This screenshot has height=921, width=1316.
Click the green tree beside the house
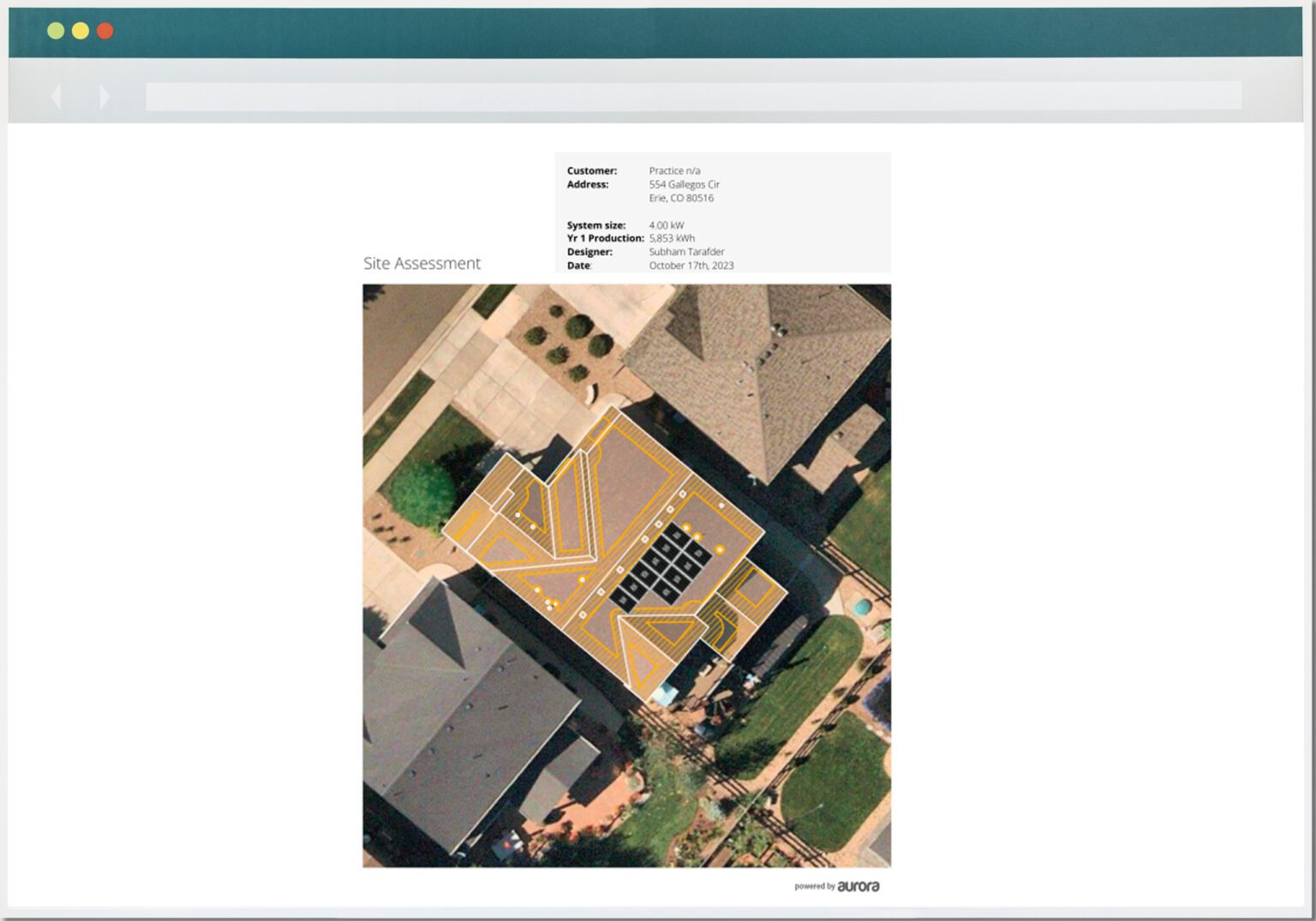tap(422, 493)
